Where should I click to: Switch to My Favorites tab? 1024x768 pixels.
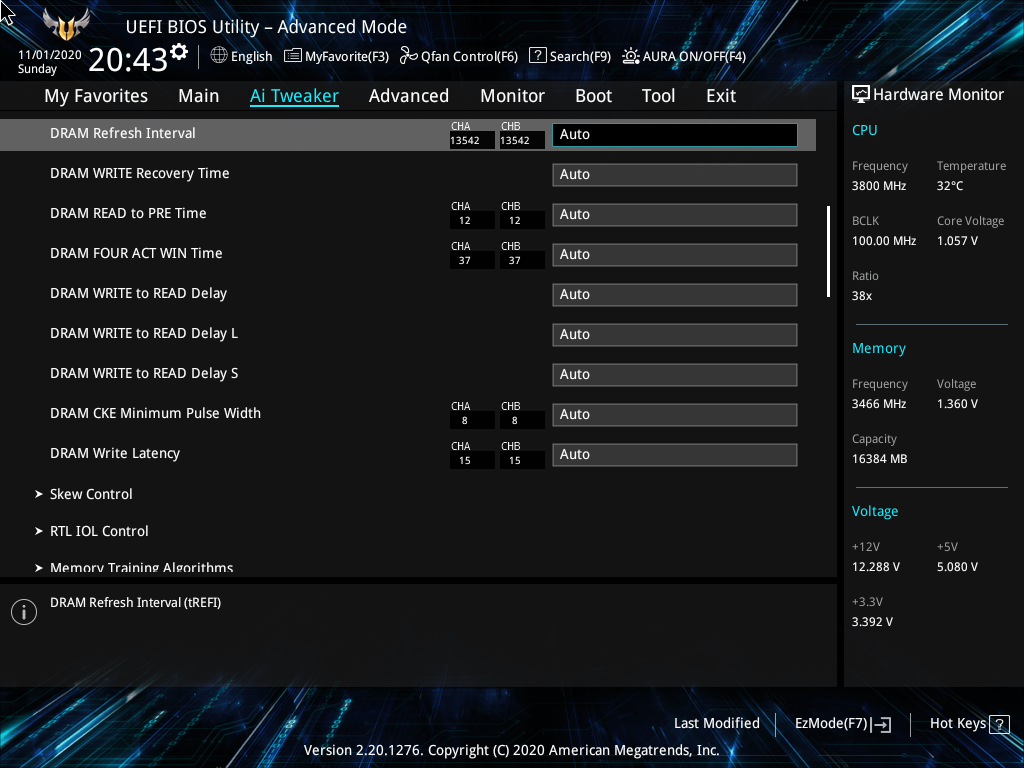[x=96, y=95]
